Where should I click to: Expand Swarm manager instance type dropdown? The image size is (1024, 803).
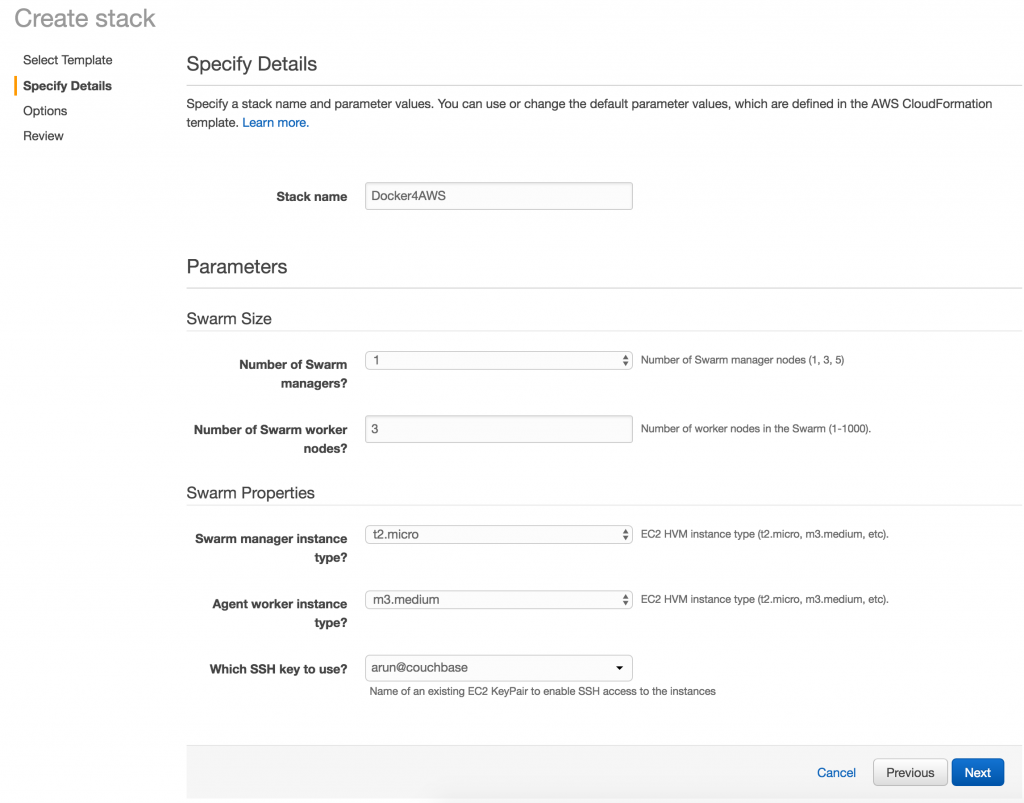tap(498, 535)
